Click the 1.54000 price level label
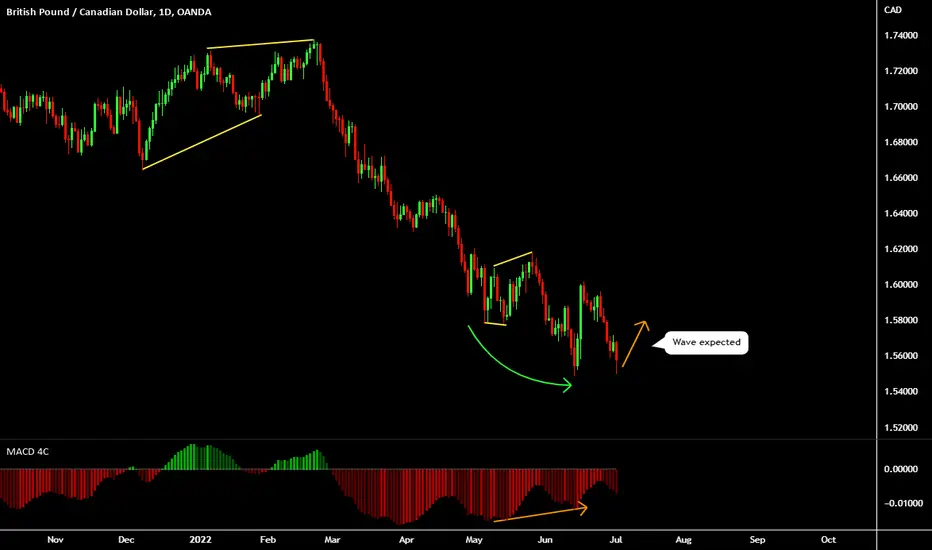Viewport: 932px width, 550px height. 900,392
